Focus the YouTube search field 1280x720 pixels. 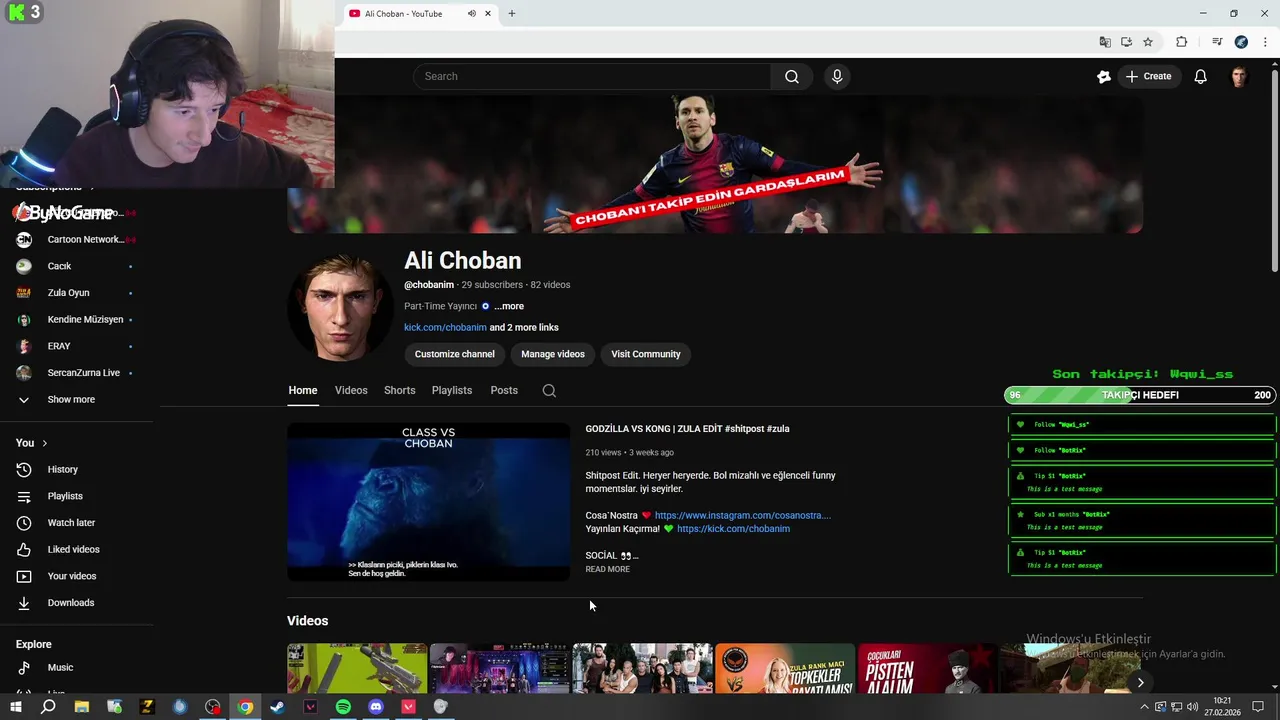(592, 77)
